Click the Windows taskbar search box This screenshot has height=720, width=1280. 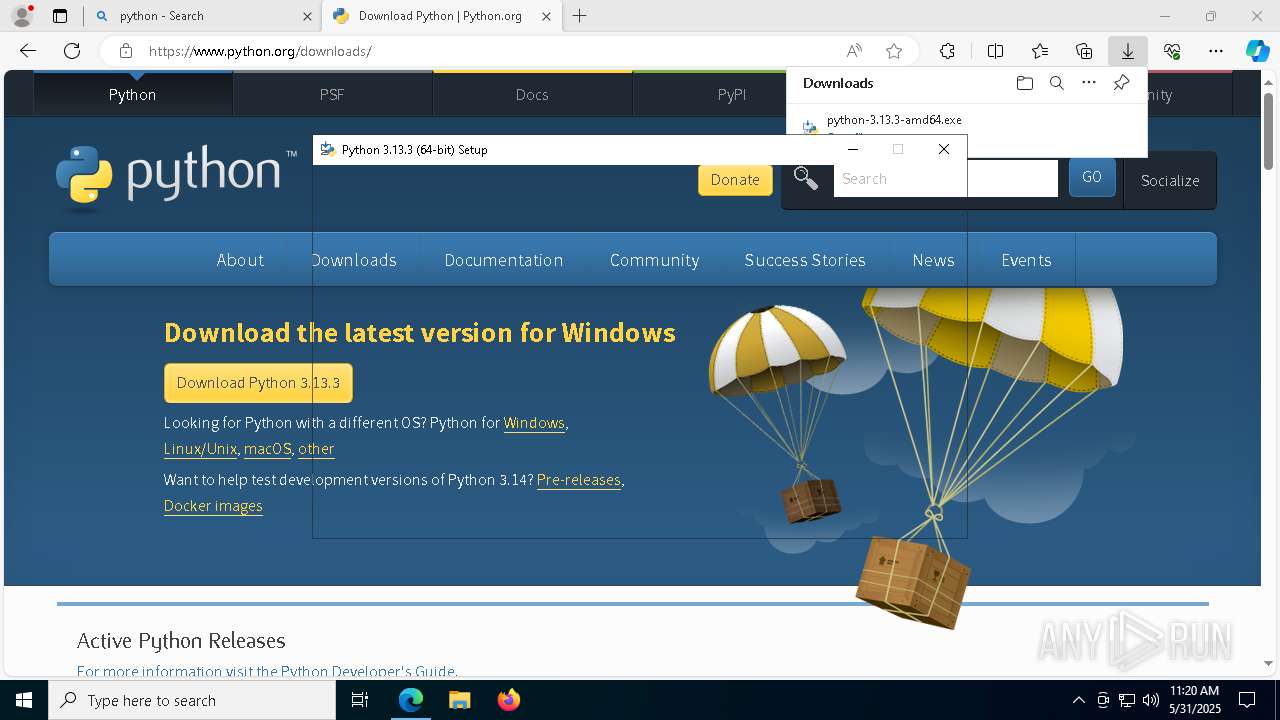click(x=192, y=700)
